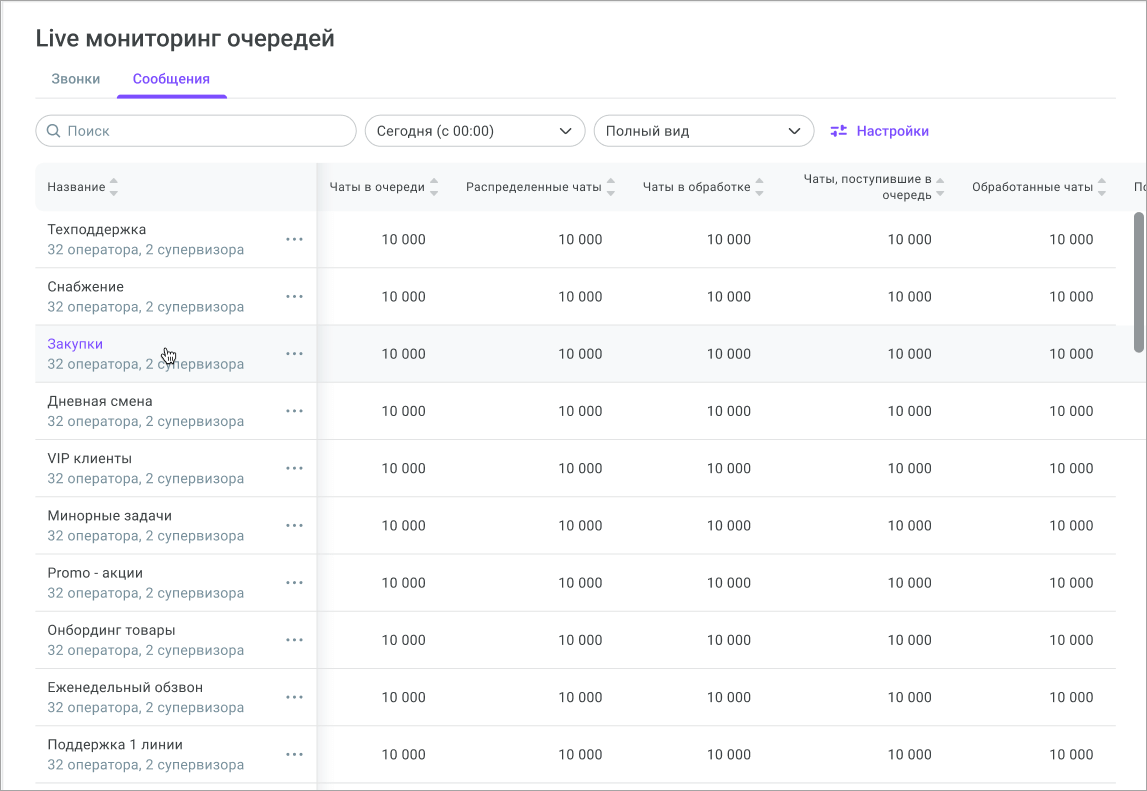
Task: Open the three-dots menu for Онбординг товары
Action: 294,640
